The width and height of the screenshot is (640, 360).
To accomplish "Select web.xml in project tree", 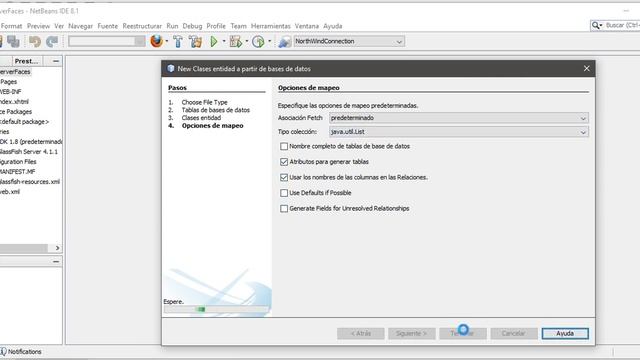I will tap(10, 192).
